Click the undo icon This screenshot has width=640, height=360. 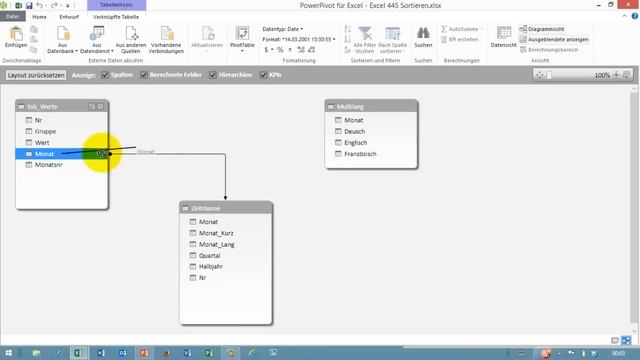(x=39, y=5)
